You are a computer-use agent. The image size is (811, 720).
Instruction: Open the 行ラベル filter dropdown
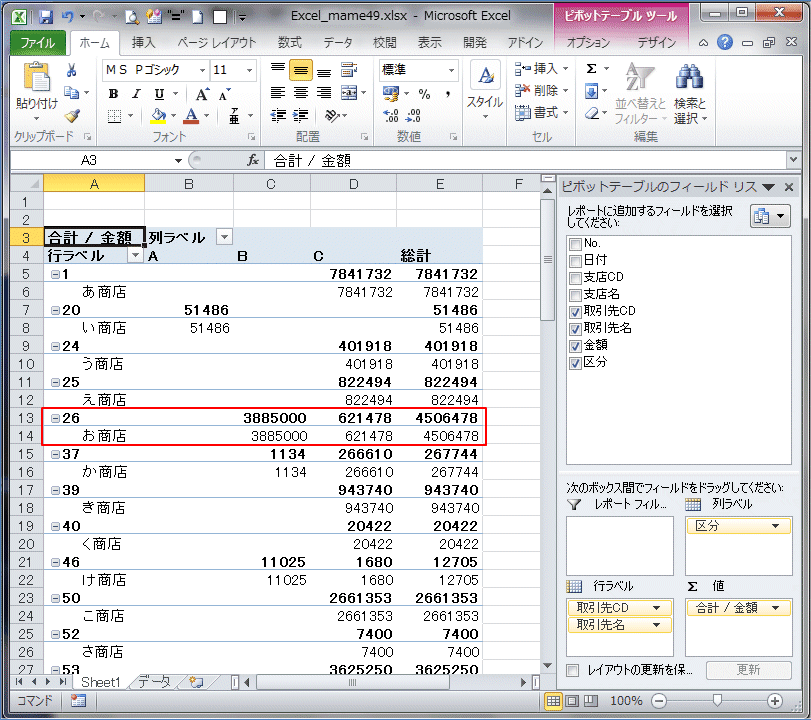pyautogui.click(x=135, y=256)
